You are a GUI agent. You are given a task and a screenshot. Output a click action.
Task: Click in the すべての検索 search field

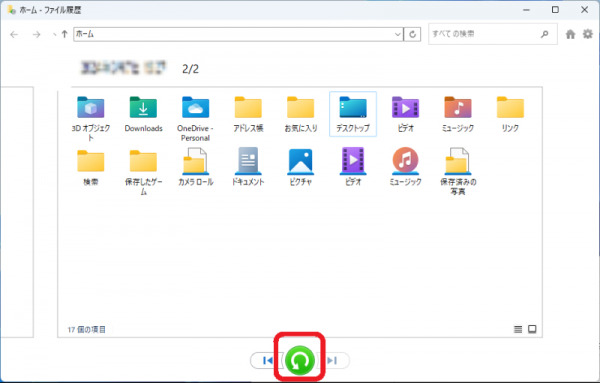click(484, 34)
